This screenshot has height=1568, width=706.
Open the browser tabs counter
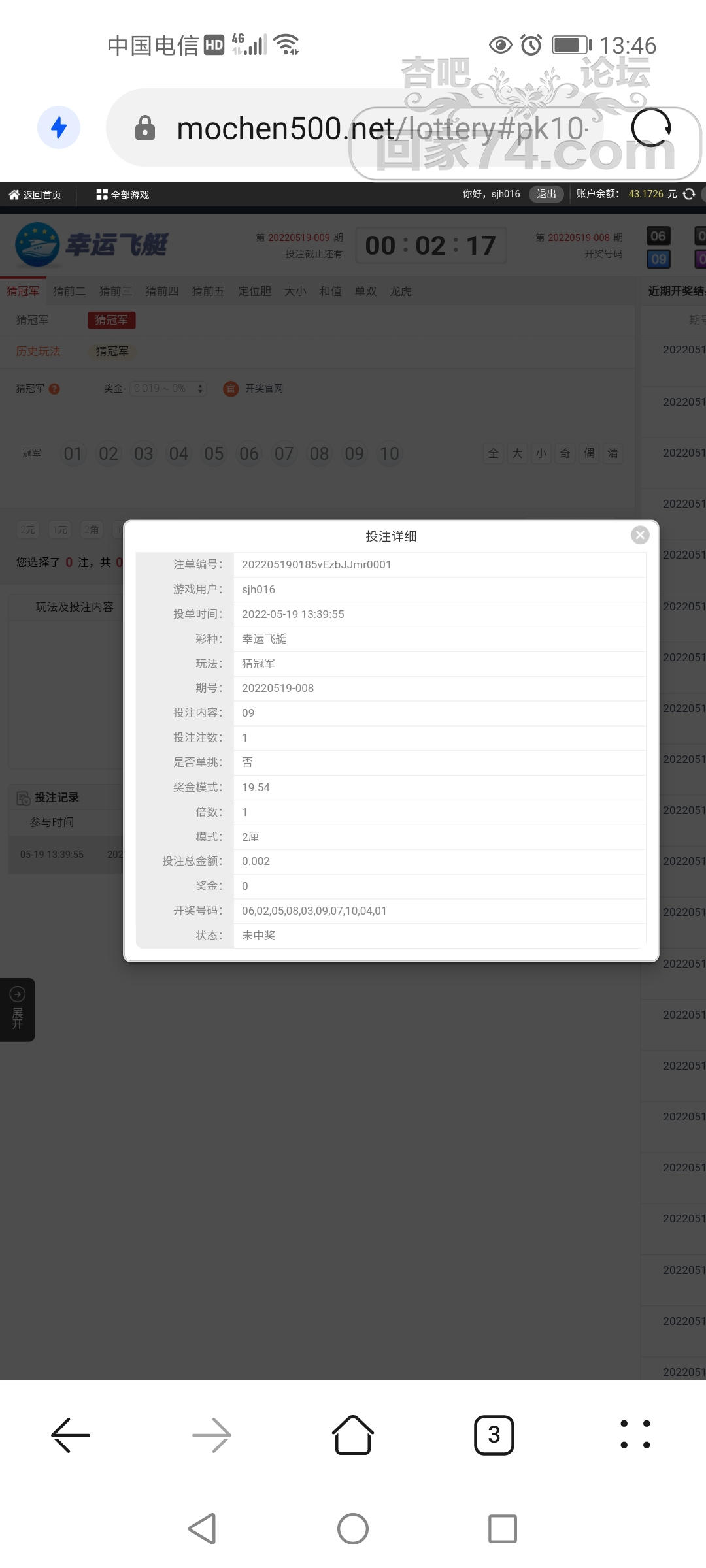point(494,1435)
